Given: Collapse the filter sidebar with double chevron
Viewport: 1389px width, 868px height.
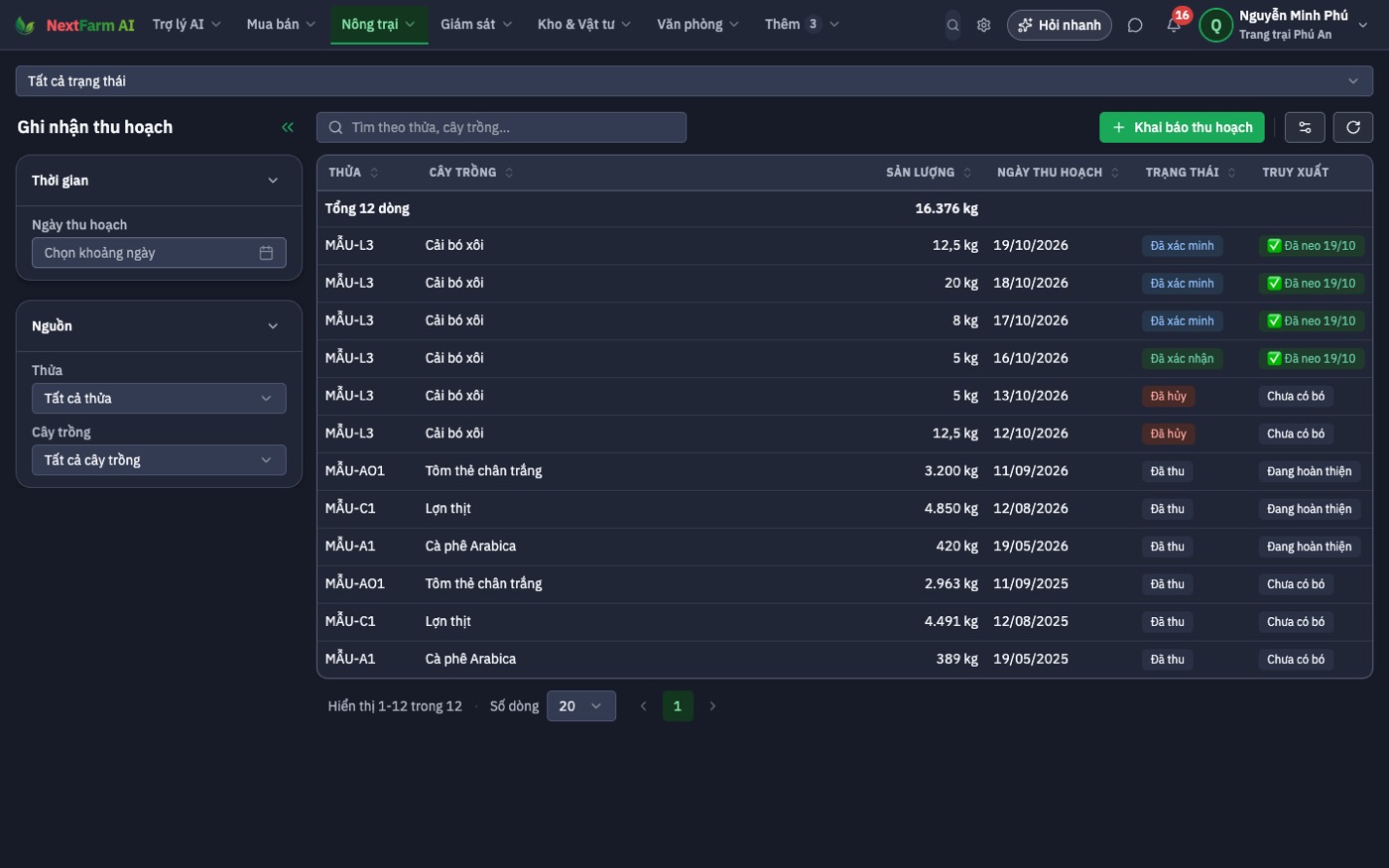Looking at the screenshot, I should click(288, 127).
